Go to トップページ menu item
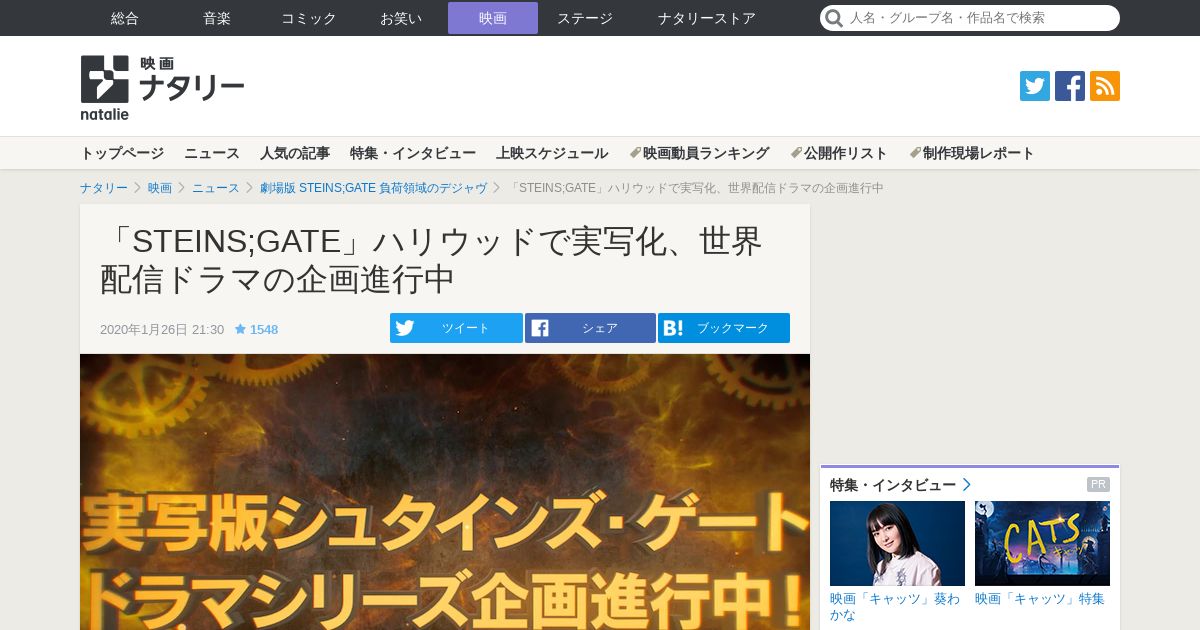1200x630 pixels. 122,153
